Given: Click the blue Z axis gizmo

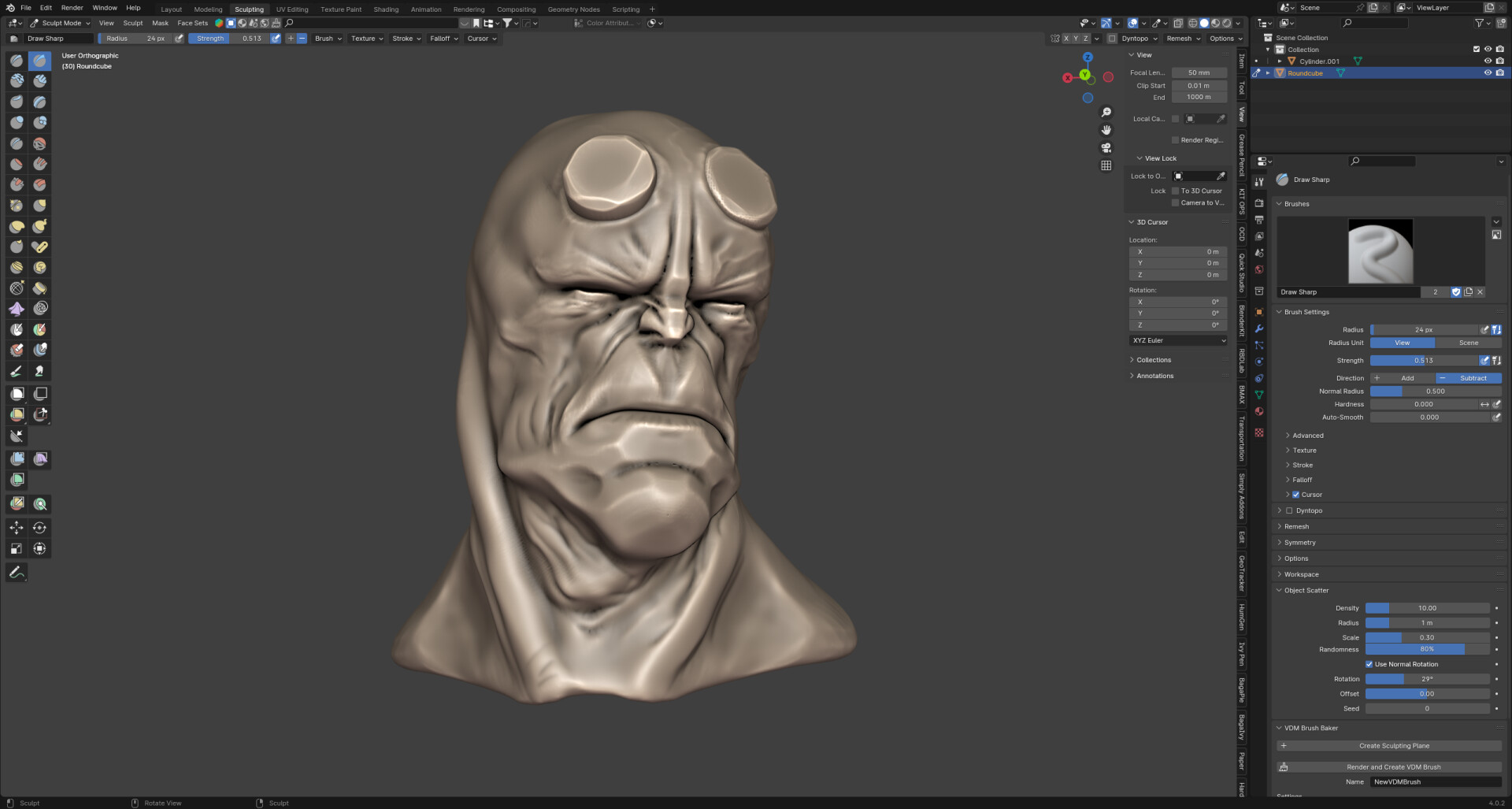Looking at the screenshot, I should (x=1088, y=58).
